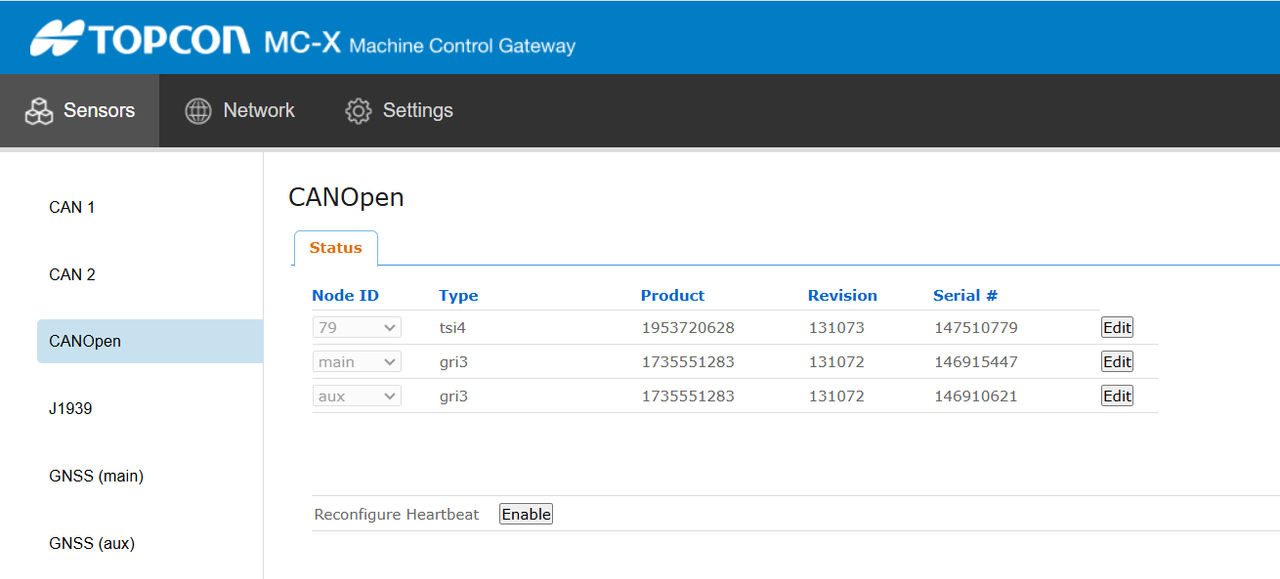Open J1939 sensor page

71,408
